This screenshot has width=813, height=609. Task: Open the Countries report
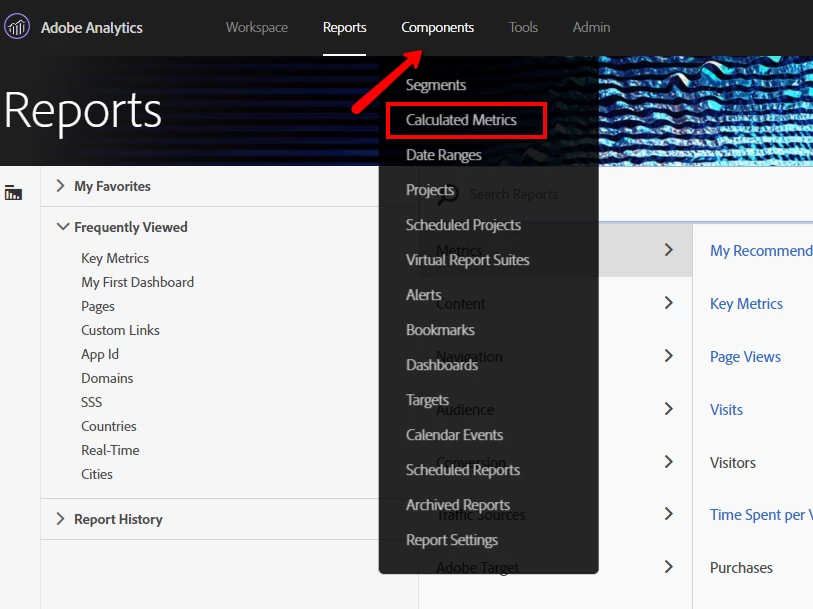tap(108, 426)
